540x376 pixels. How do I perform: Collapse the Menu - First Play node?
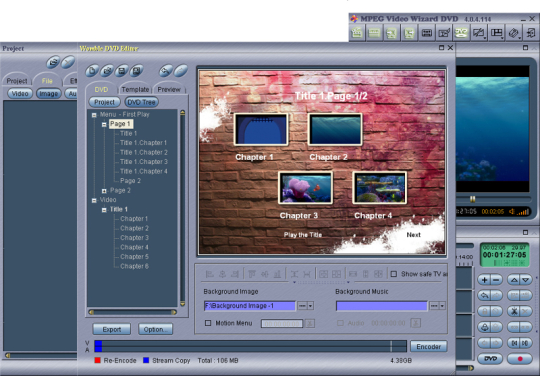[x=94, y=115]
